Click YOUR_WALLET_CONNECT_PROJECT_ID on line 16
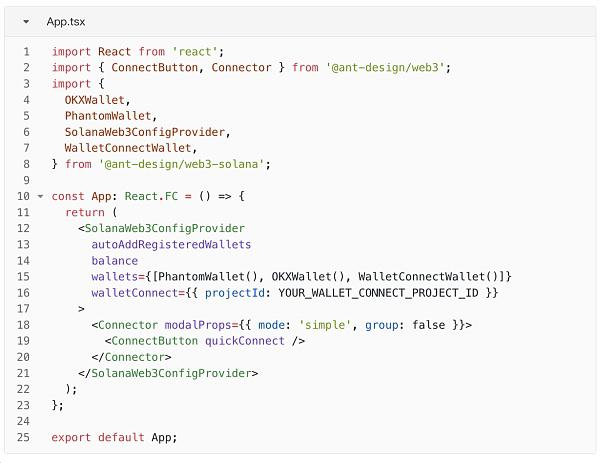The image size is (600, 463). click(378, 293)
